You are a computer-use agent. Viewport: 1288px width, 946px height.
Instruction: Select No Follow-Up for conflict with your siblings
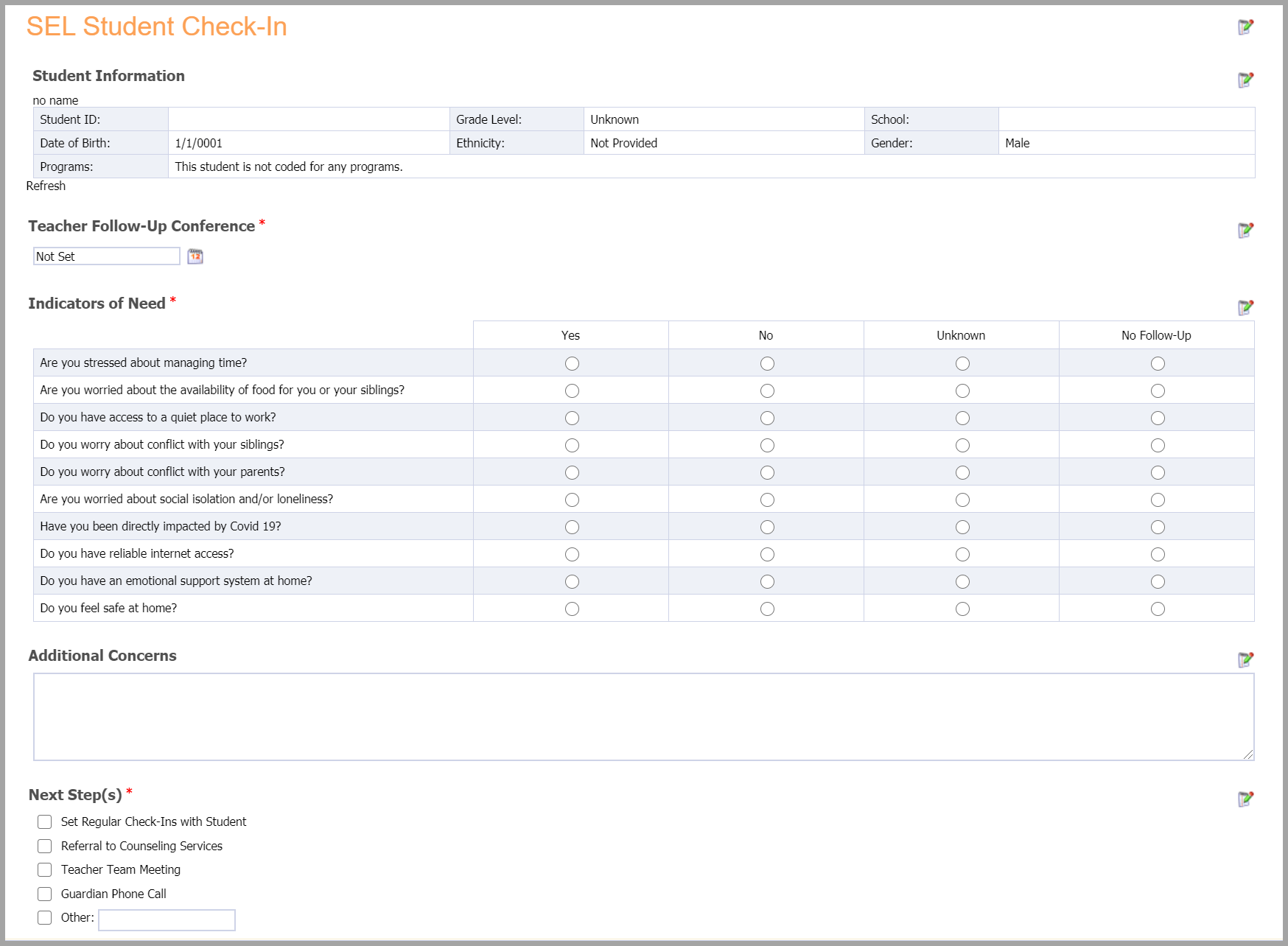pos(1158,445)
